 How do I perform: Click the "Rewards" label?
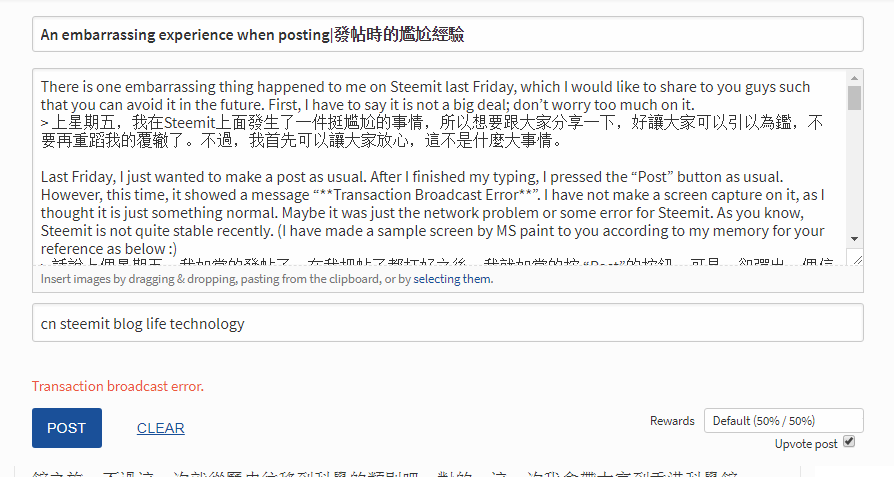[672, 421]
